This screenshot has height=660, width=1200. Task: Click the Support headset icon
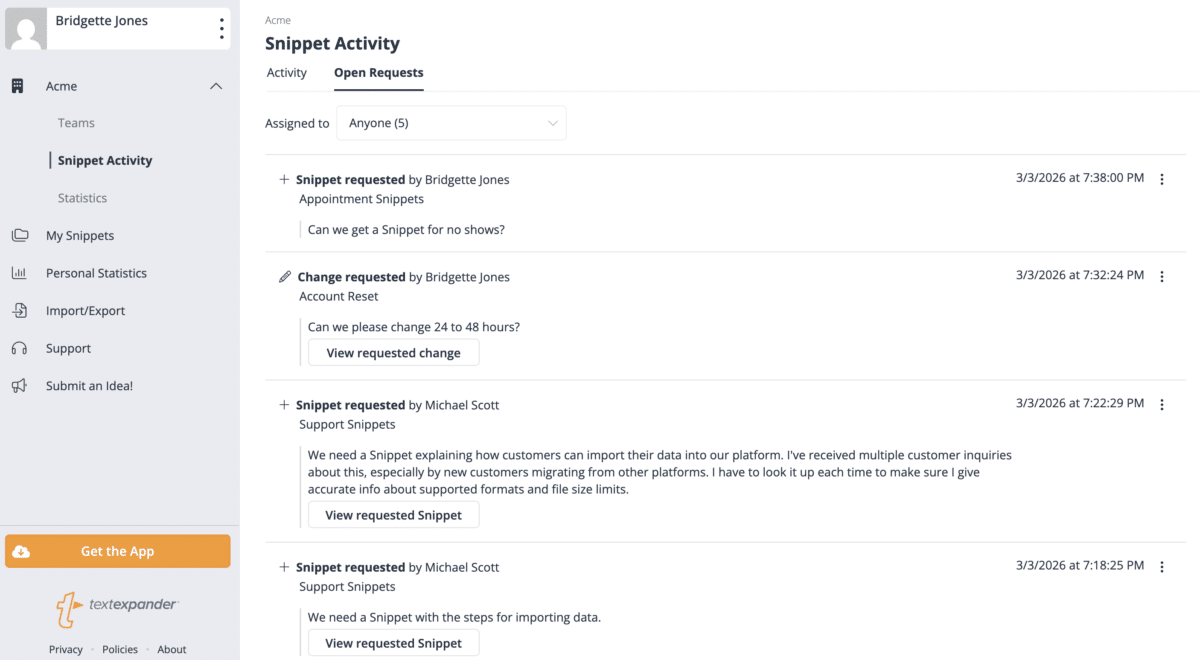pos(19,349)
